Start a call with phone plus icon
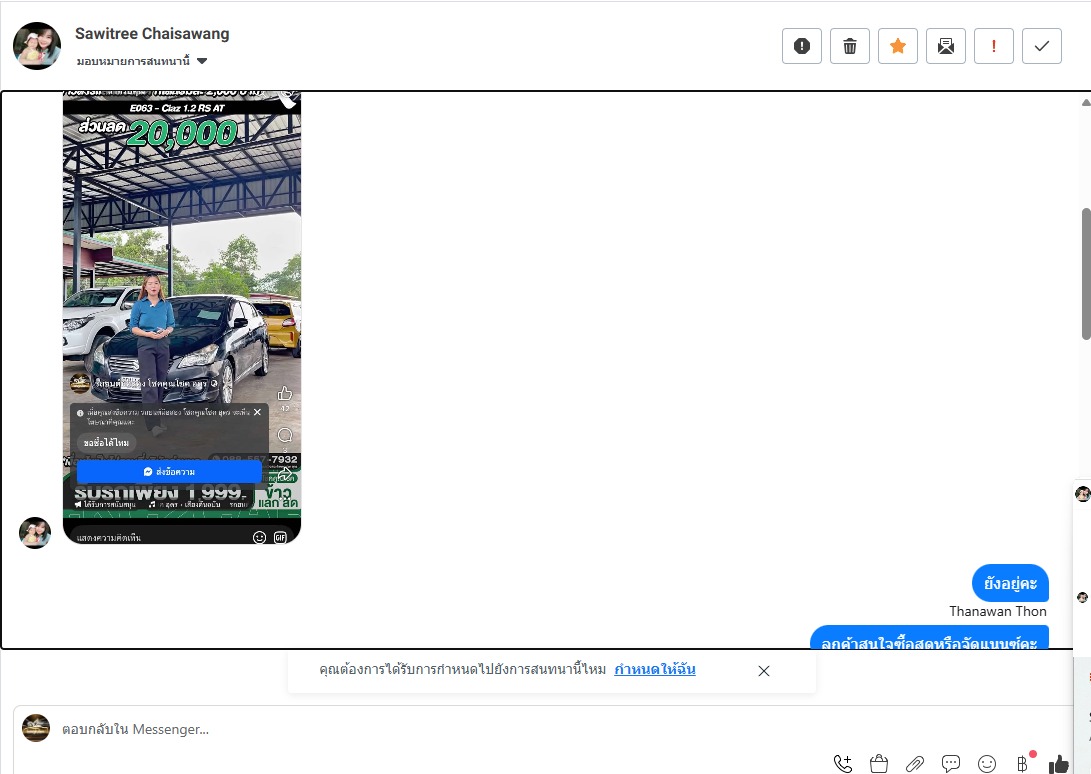 (843, 764)
